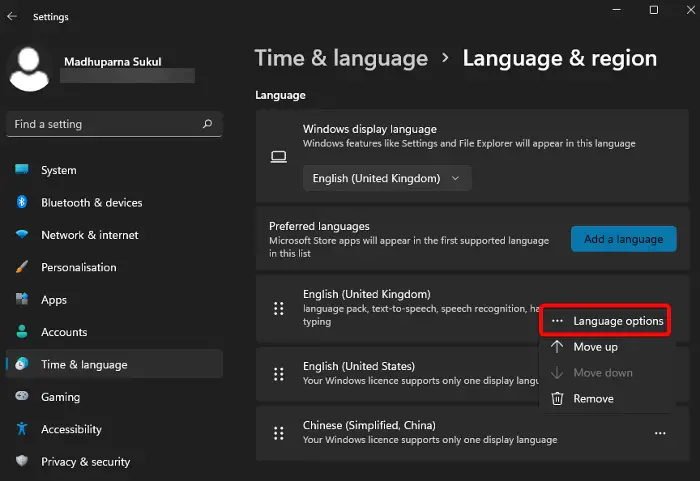Viewport: 700px width, 481px height.
Task: Click the laptop icon beside Windows display language
Action: click(279, 157)
